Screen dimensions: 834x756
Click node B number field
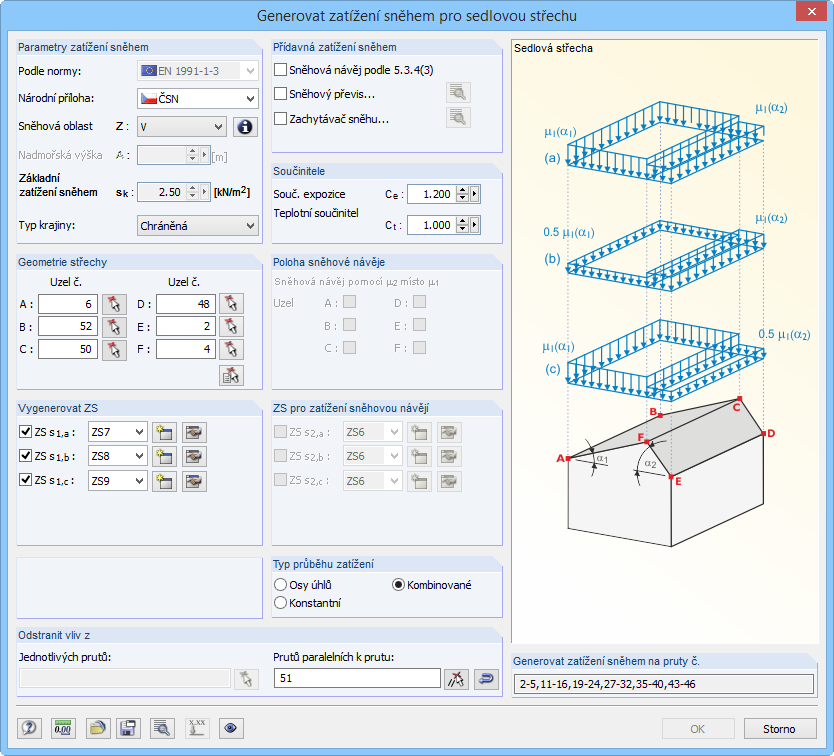[x=68, y=327]
